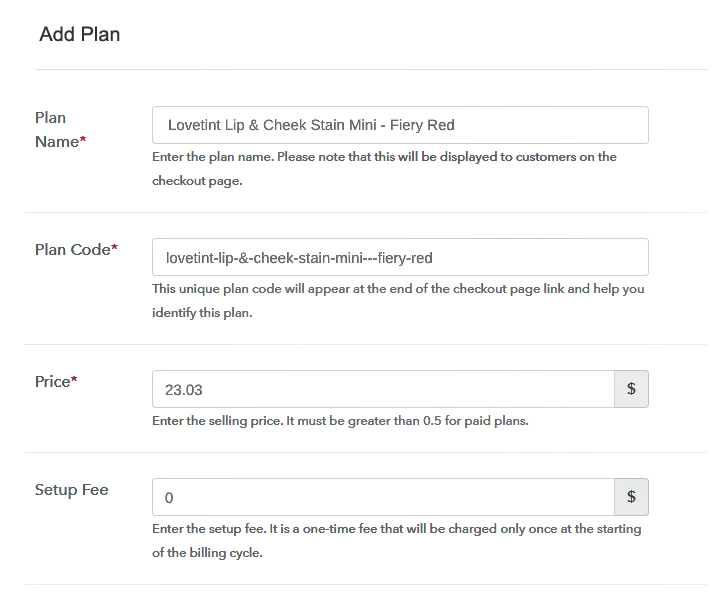Click the Plan Name label
Viewport: 726px width, 596px height.
pos(60,130)
